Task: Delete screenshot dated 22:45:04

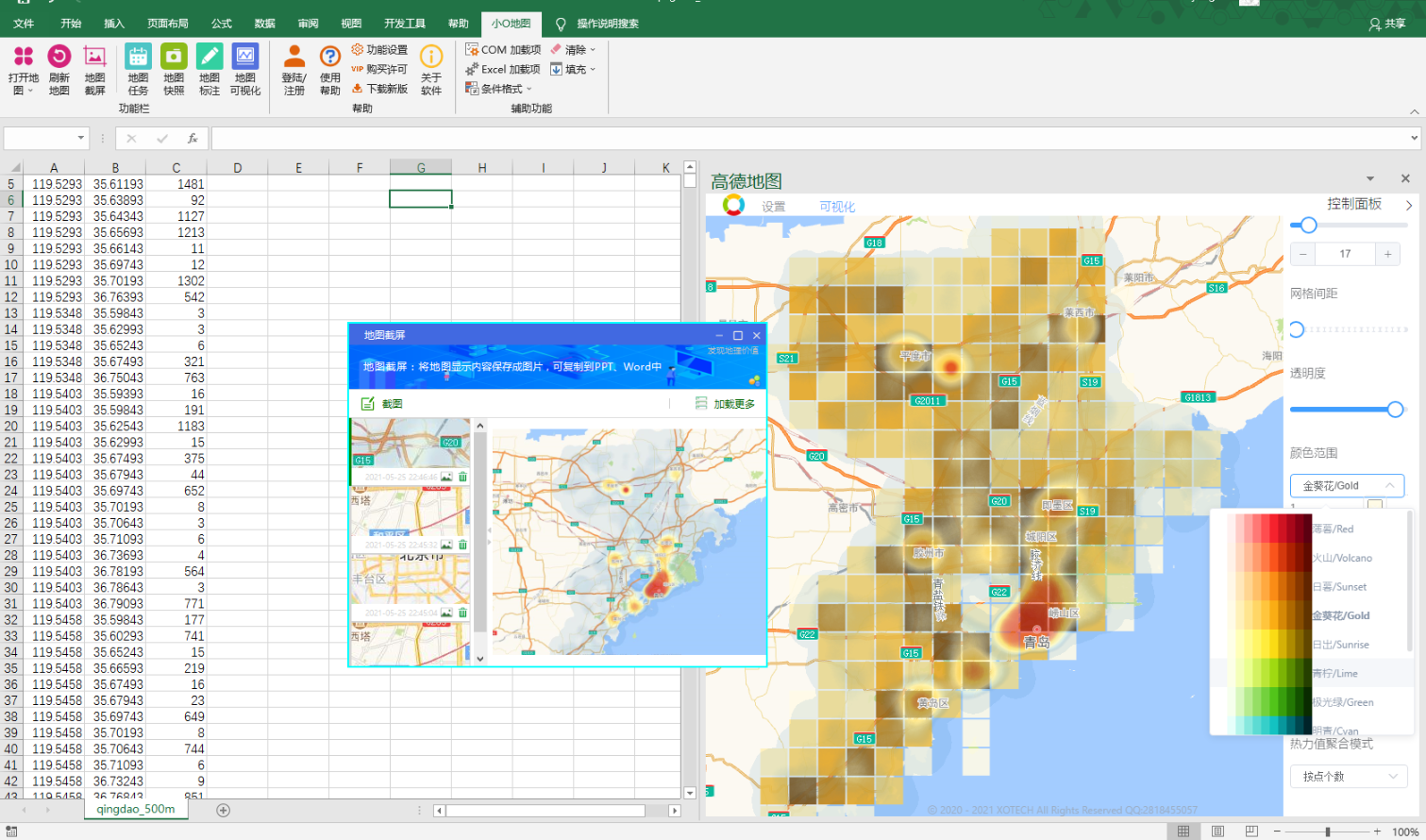Action: 462,613
